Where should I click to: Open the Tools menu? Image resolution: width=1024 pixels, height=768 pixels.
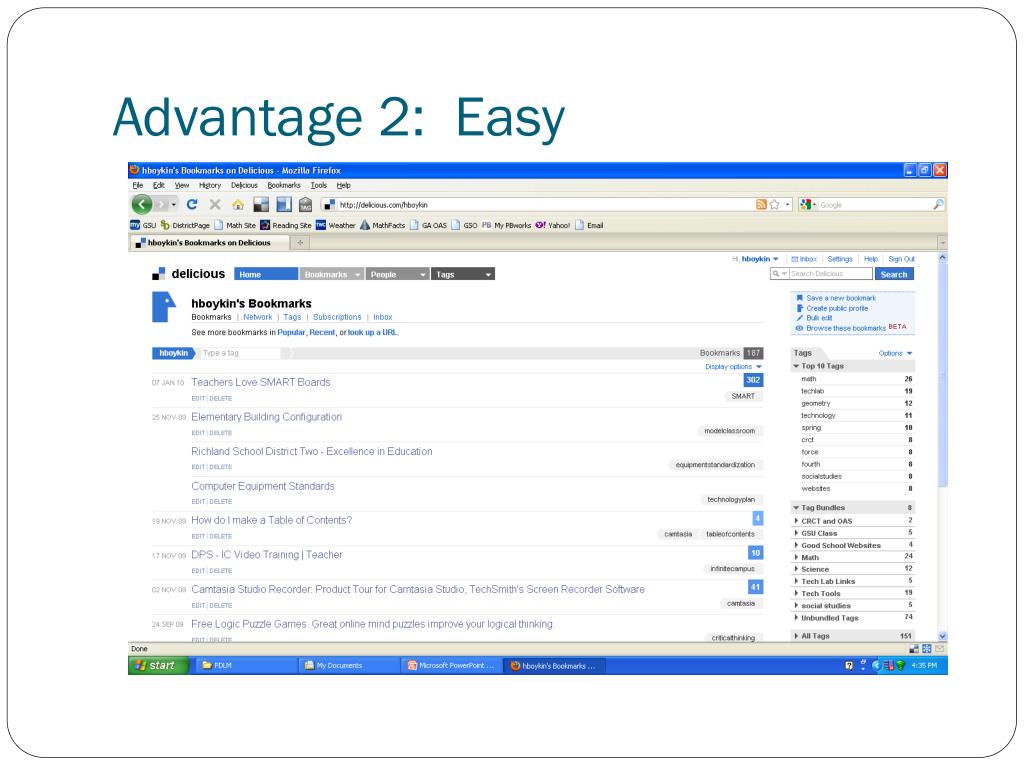tap(318, 185)
